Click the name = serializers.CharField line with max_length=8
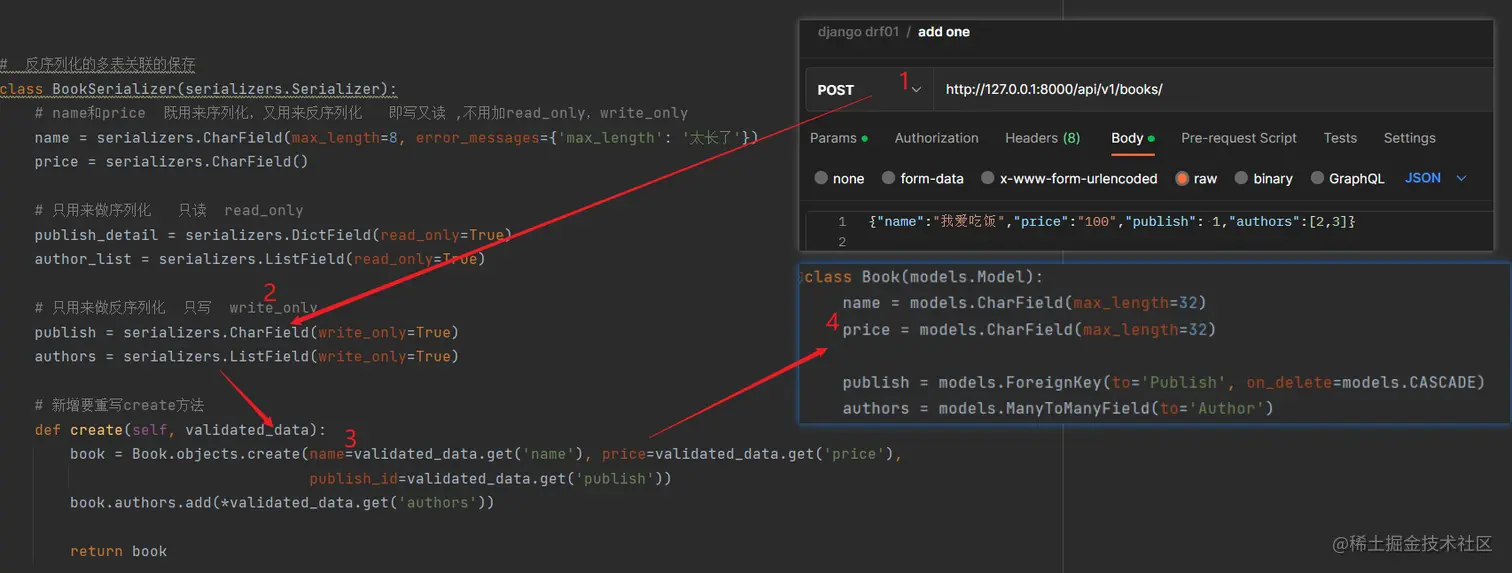This screenshot has width=1512, height=573. 396,137
